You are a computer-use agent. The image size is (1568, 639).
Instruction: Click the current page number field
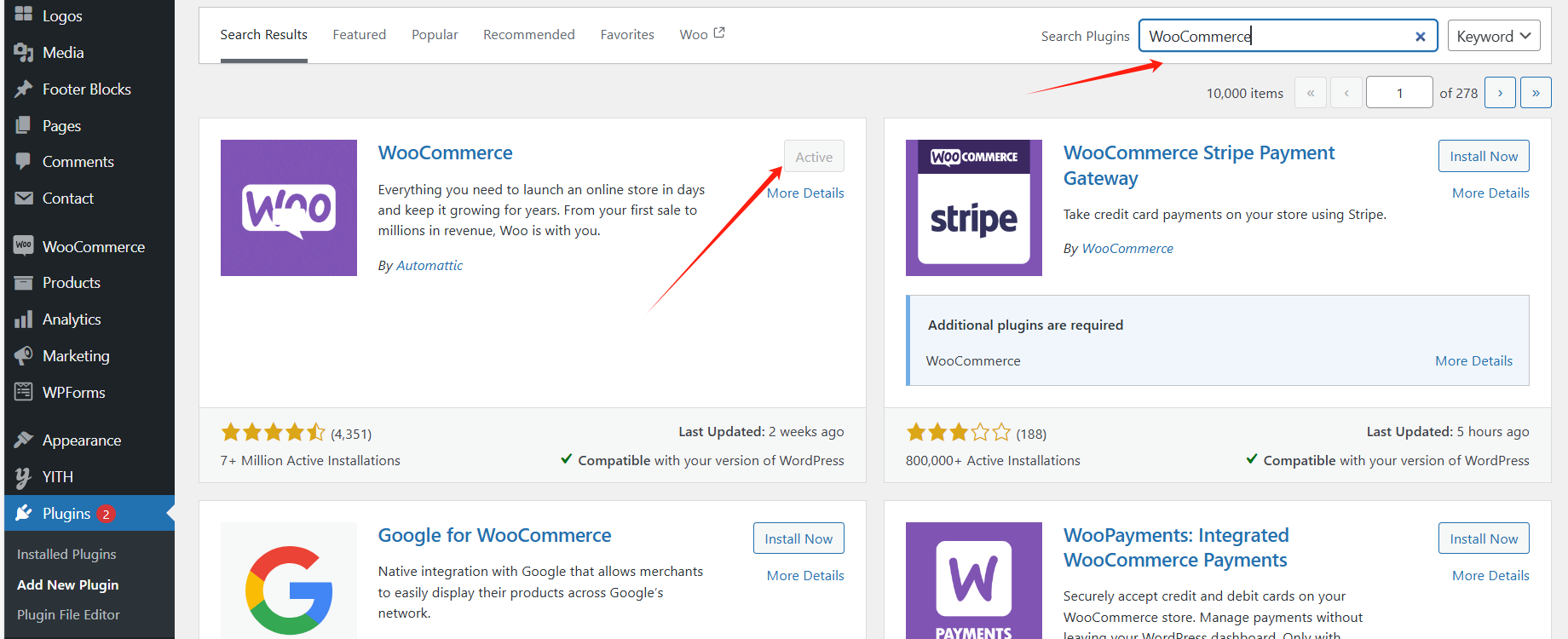[x=1399, y=93]
